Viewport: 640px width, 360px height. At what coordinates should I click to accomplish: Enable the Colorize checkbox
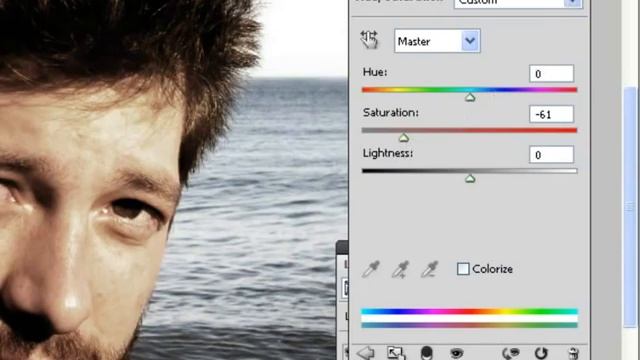coord(463,269)
